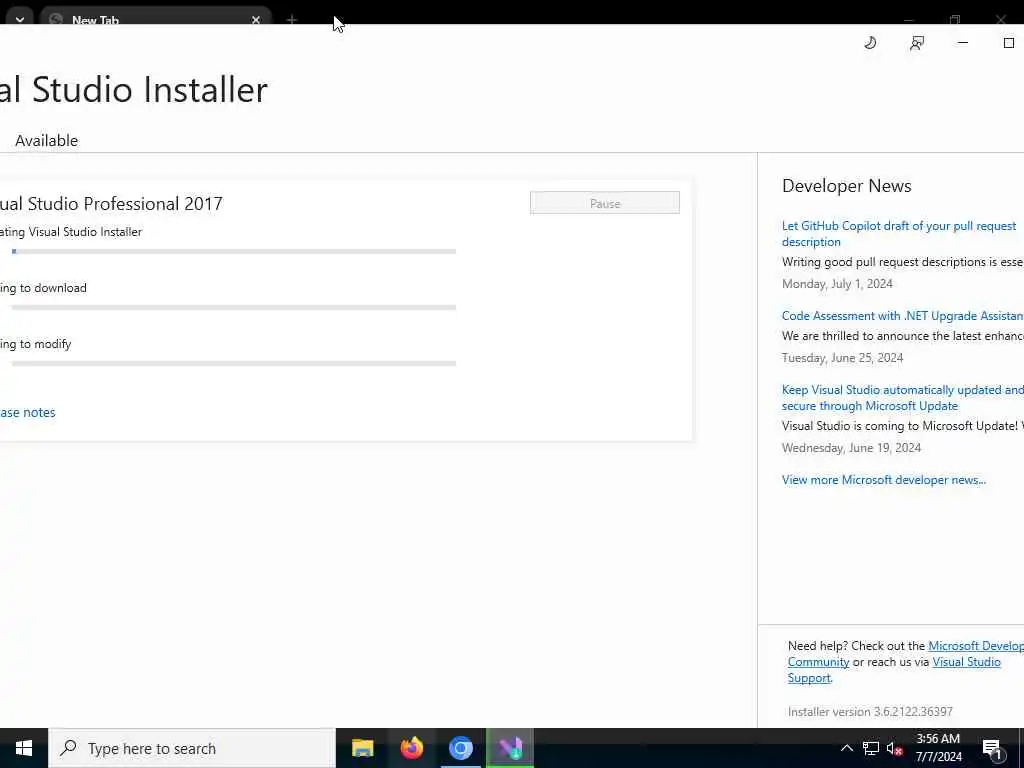Click the download progress bar

(234, 308)
